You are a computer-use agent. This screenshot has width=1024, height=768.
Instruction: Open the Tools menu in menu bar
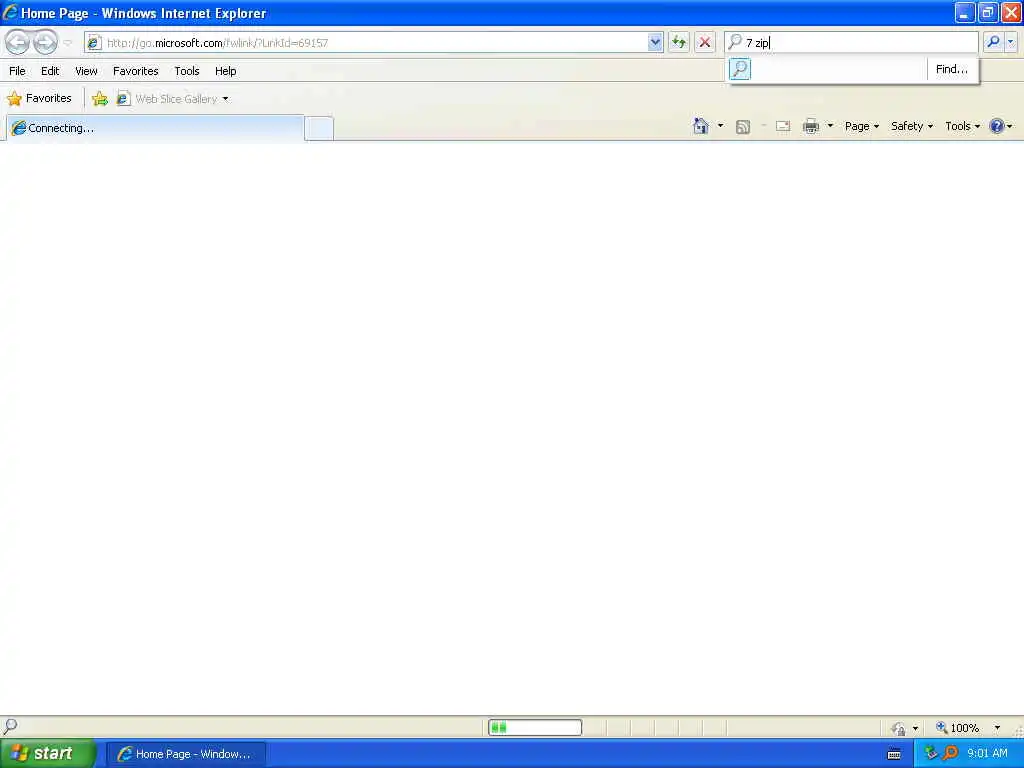tap(187, 71)
